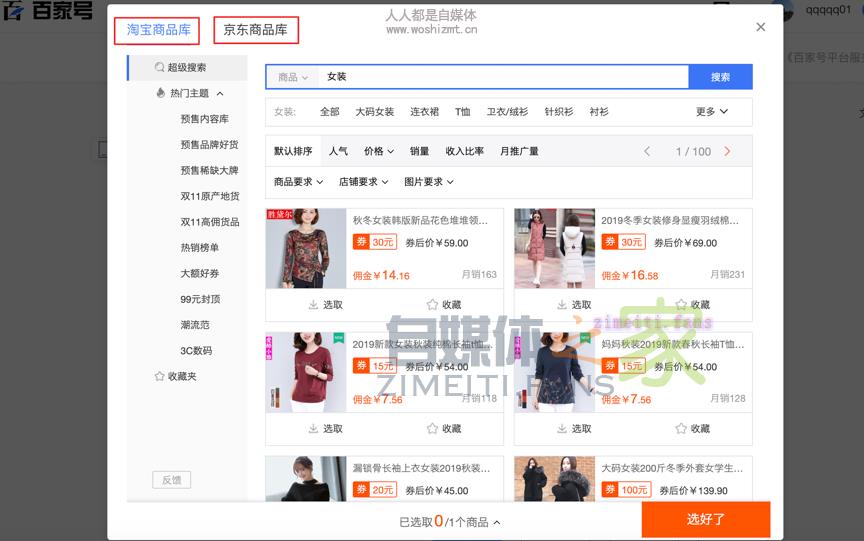Click the 热门主题 flame icon

[160, 93]
